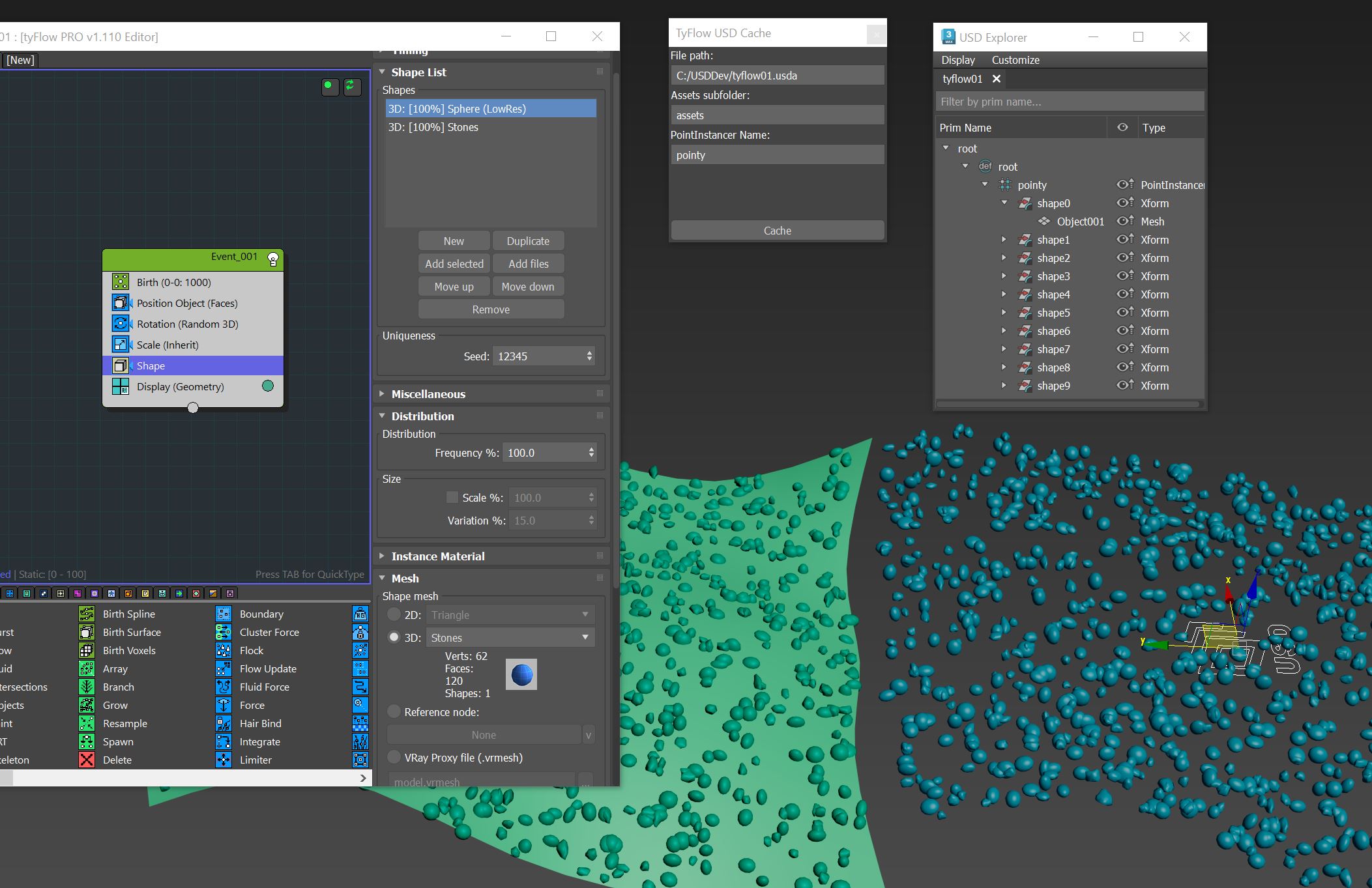1372x888 pixels.
Task: Click the Fluid Force operator icon
Action: (224, 687)
